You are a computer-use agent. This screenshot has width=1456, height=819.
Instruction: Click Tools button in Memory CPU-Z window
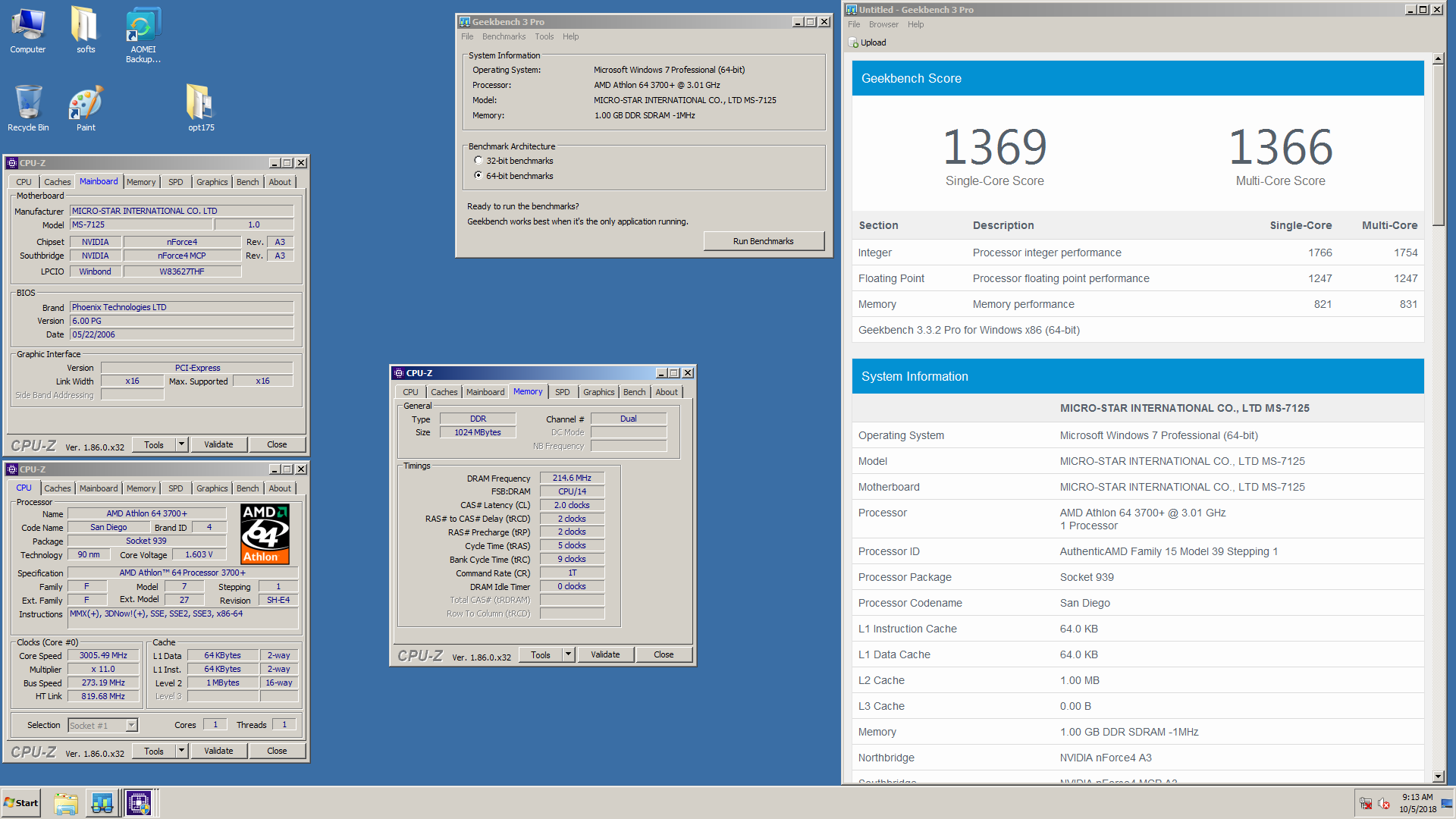tap(541, 654)
